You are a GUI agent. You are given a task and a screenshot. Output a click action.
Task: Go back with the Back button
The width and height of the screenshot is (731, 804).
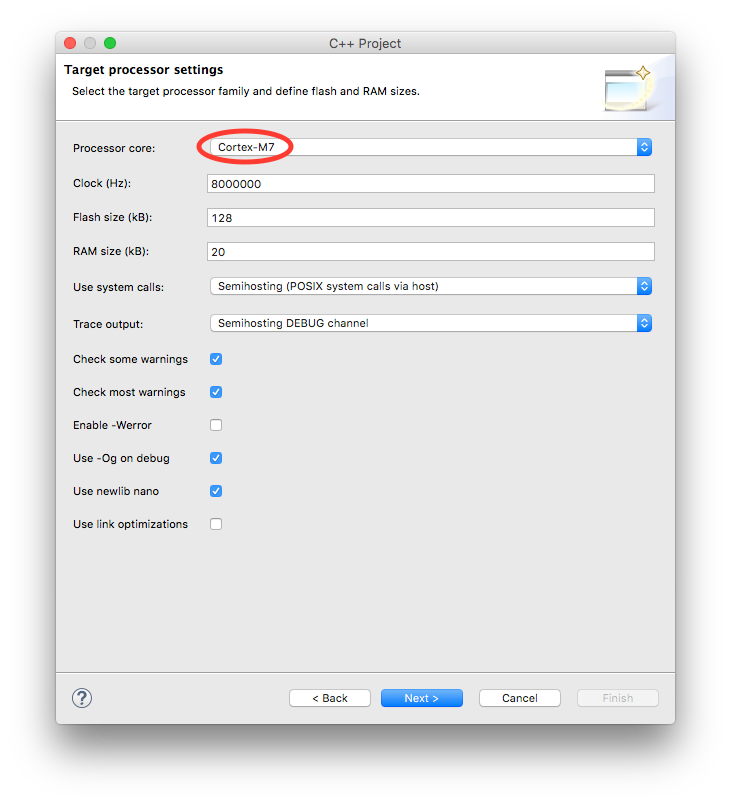329,698
